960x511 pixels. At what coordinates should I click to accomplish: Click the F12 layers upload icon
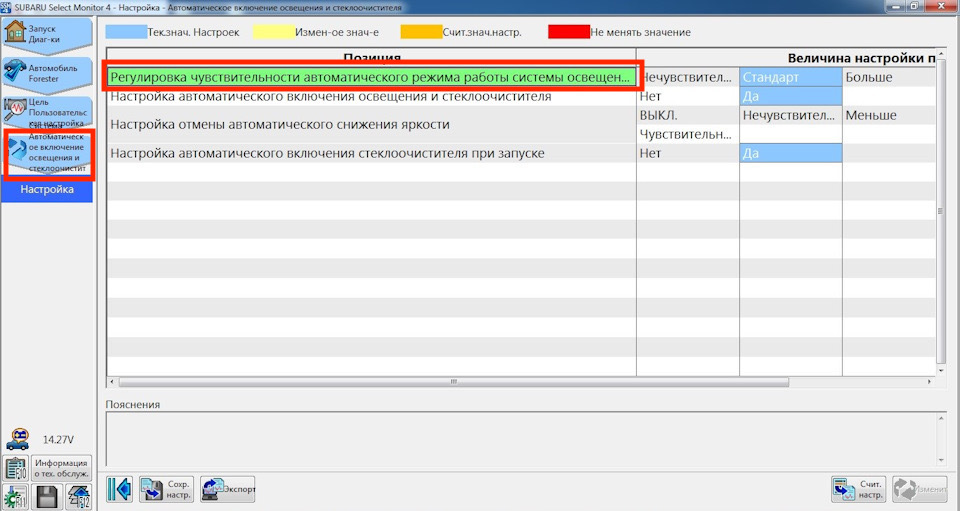pyautogui.click(x=79, y=497)
